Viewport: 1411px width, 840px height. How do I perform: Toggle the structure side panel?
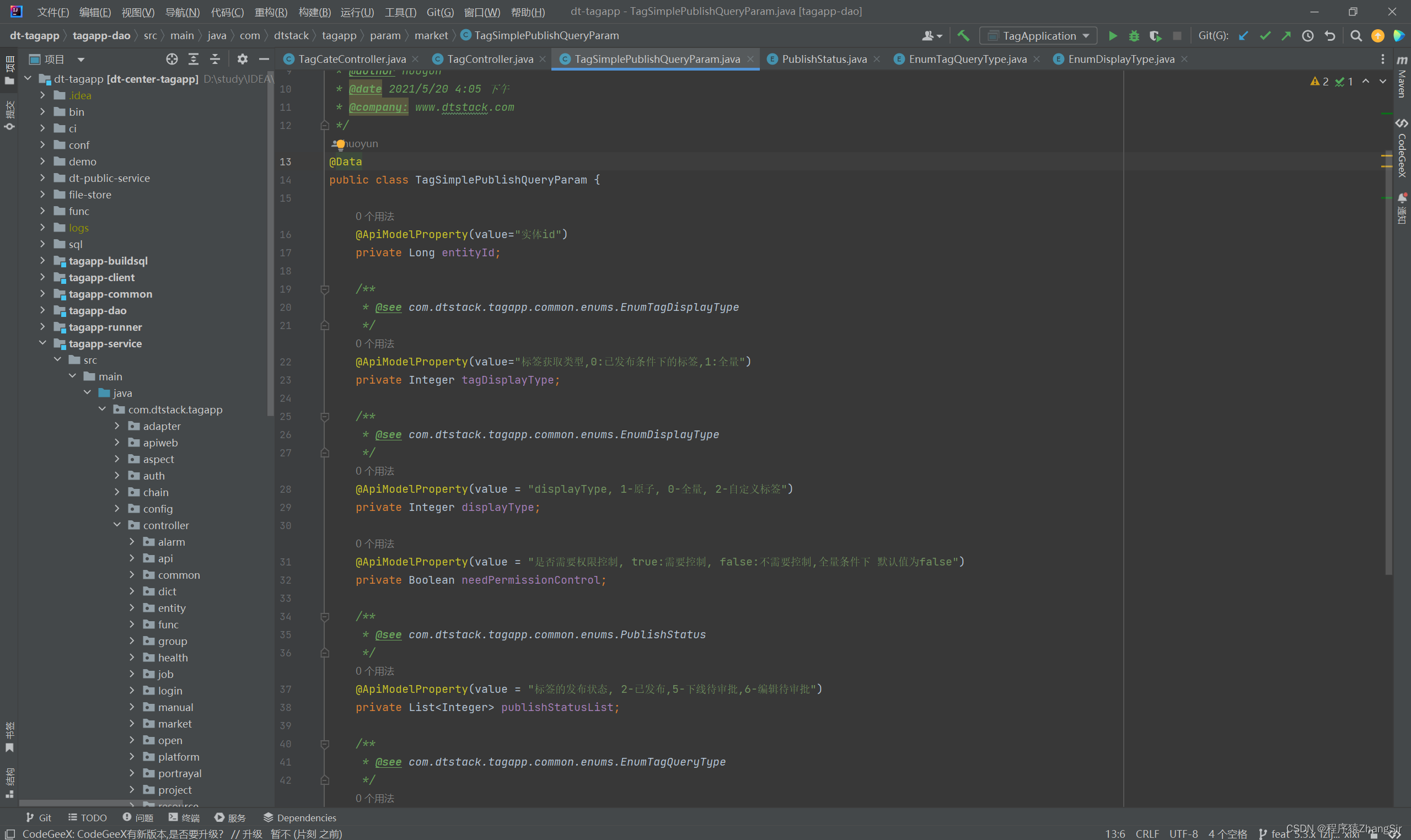tap(9, 783)
